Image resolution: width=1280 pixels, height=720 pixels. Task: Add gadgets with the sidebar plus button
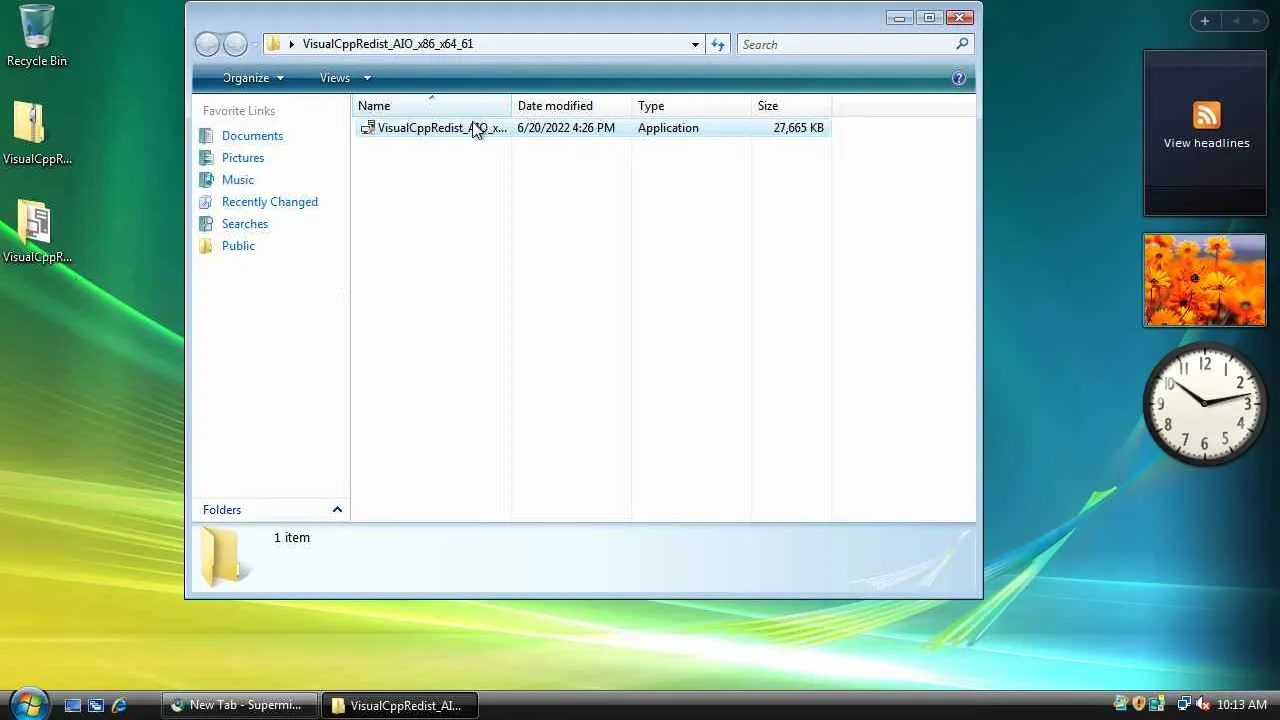[1205, 21]
